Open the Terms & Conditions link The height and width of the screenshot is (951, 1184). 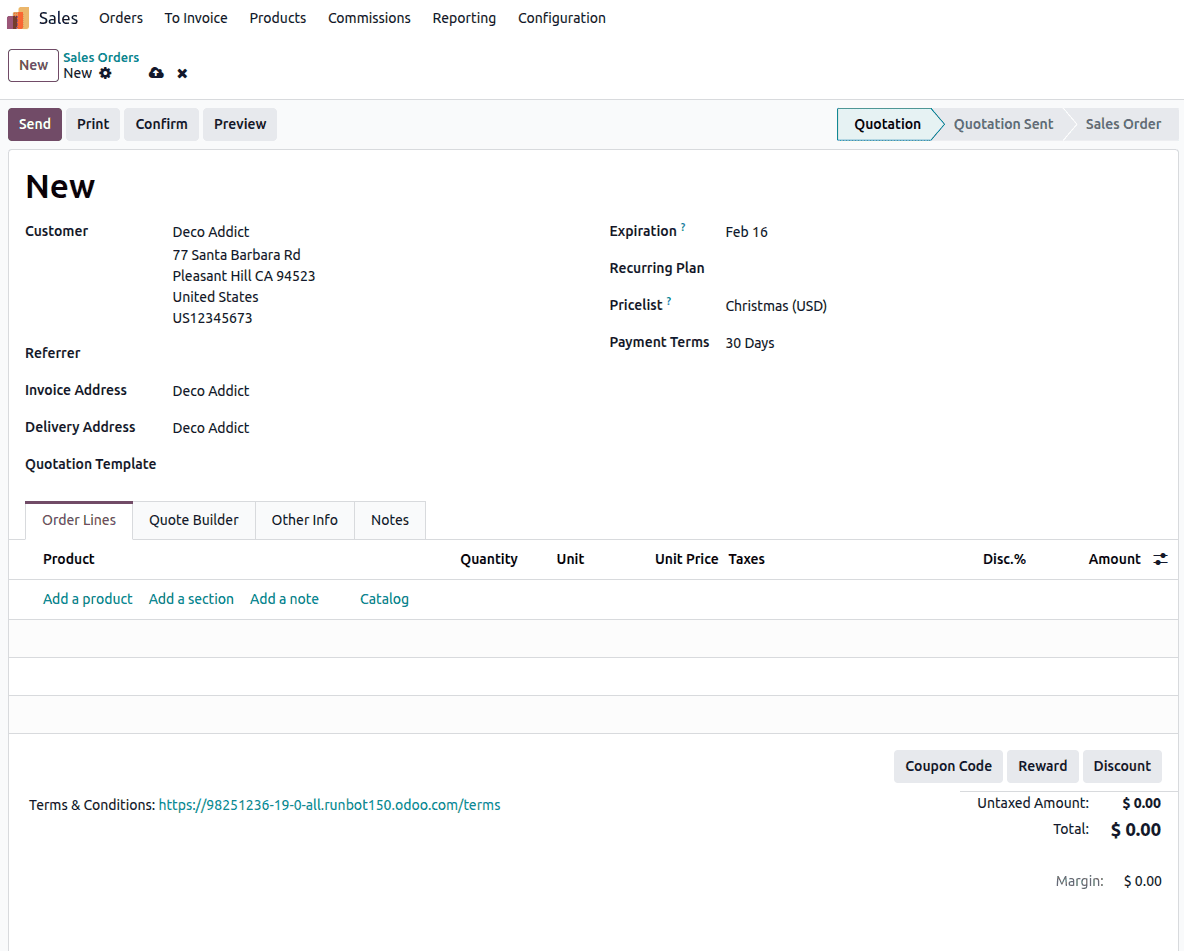[x=329, y=804]
